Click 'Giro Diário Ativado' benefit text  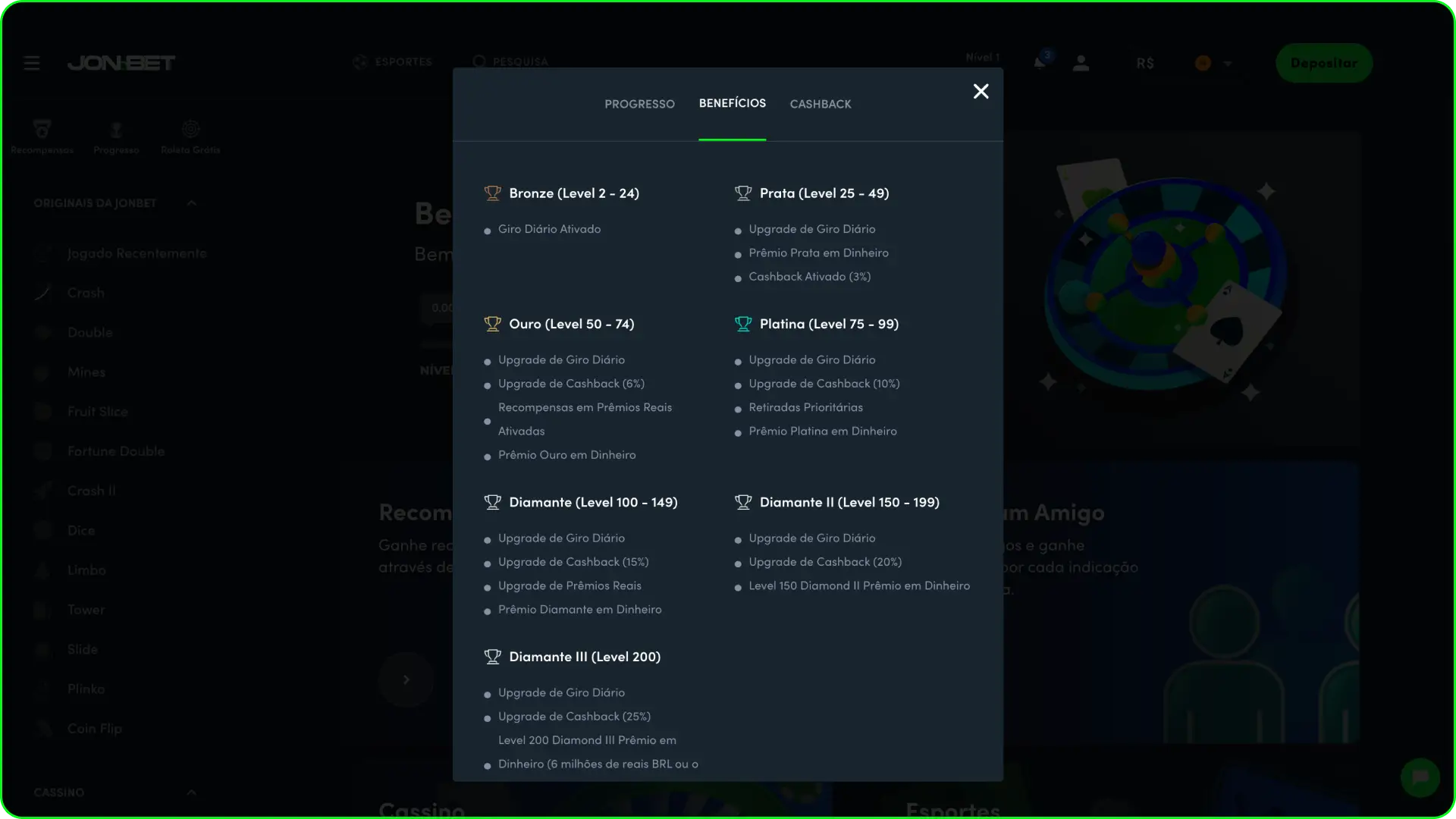coord(549,229)
